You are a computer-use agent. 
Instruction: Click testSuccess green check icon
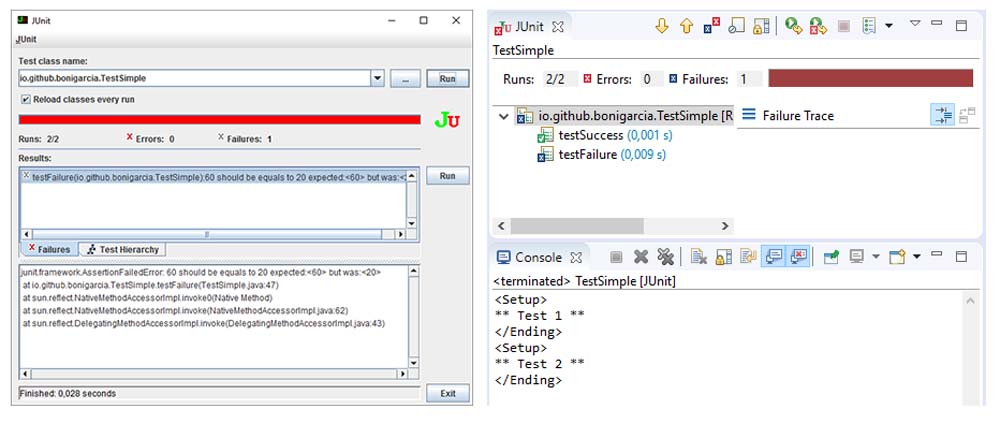[545, 136]
